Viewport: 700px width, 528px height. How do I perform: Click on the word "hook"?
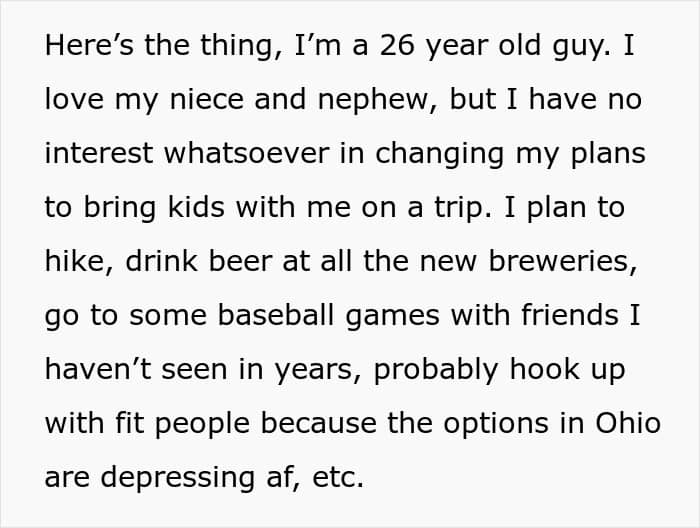[x=545, y=369]
